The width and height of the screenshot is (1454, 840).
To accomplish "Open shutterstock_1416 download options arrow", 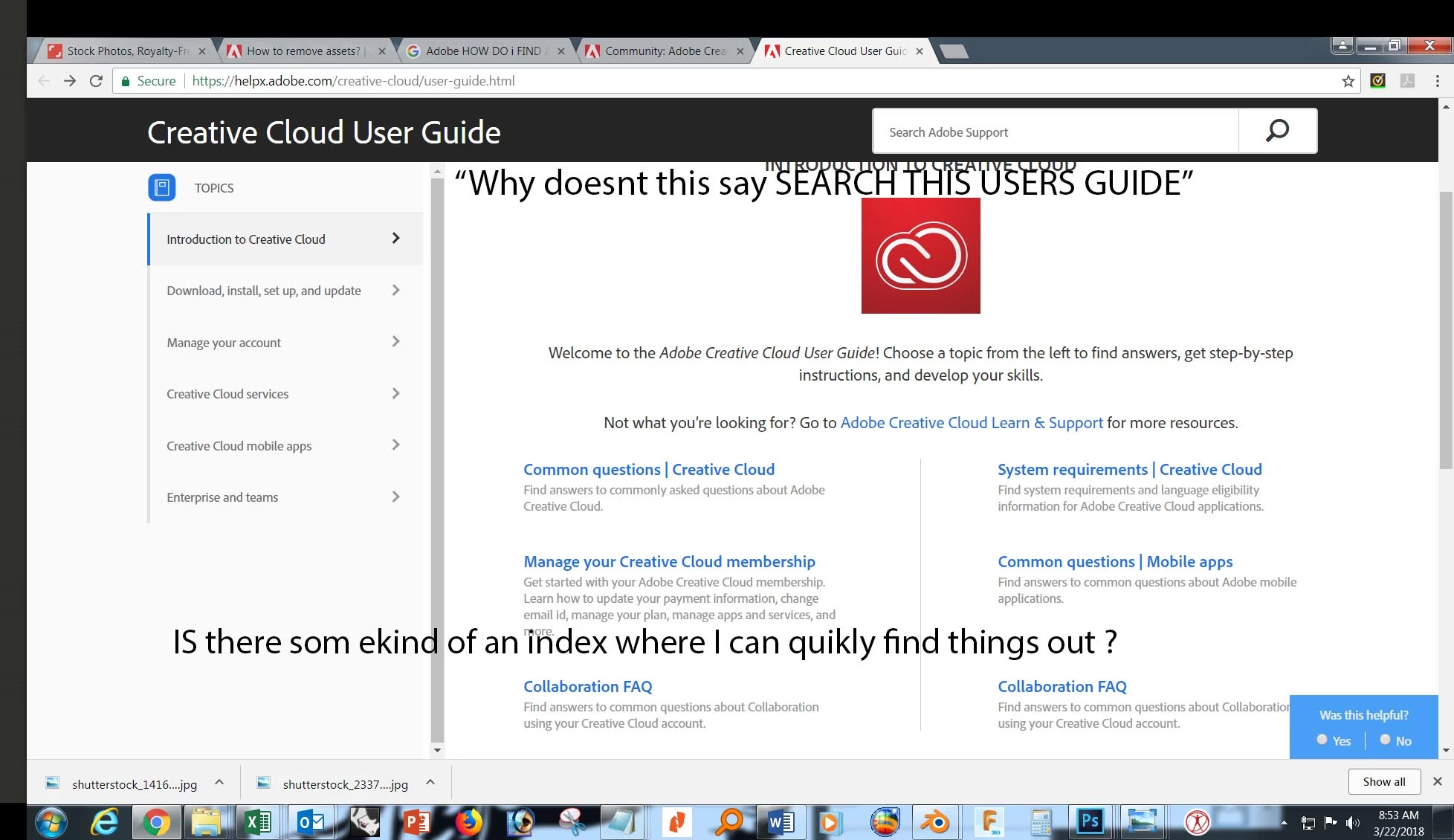I will tap(219, 782).
